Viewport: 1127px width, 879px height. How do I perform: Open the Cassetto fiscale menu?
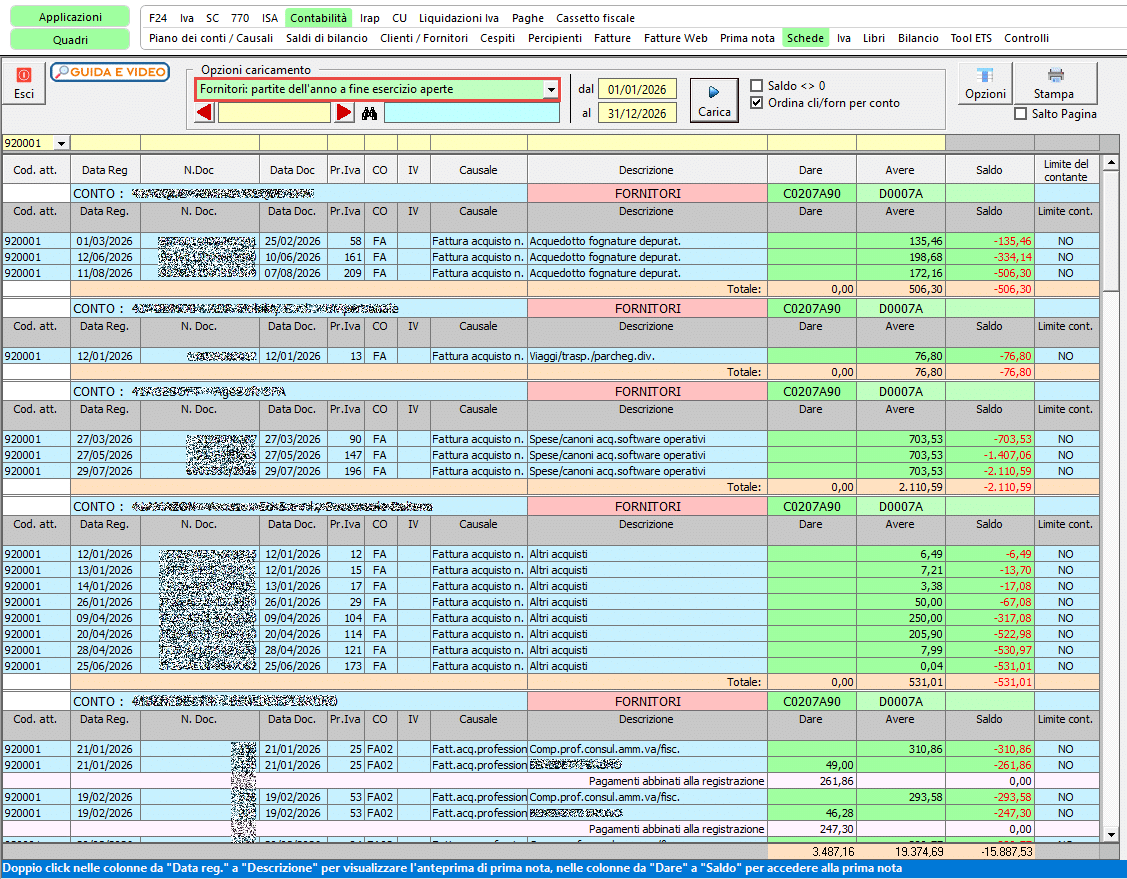pyautogui.click(x=595, y=18)
